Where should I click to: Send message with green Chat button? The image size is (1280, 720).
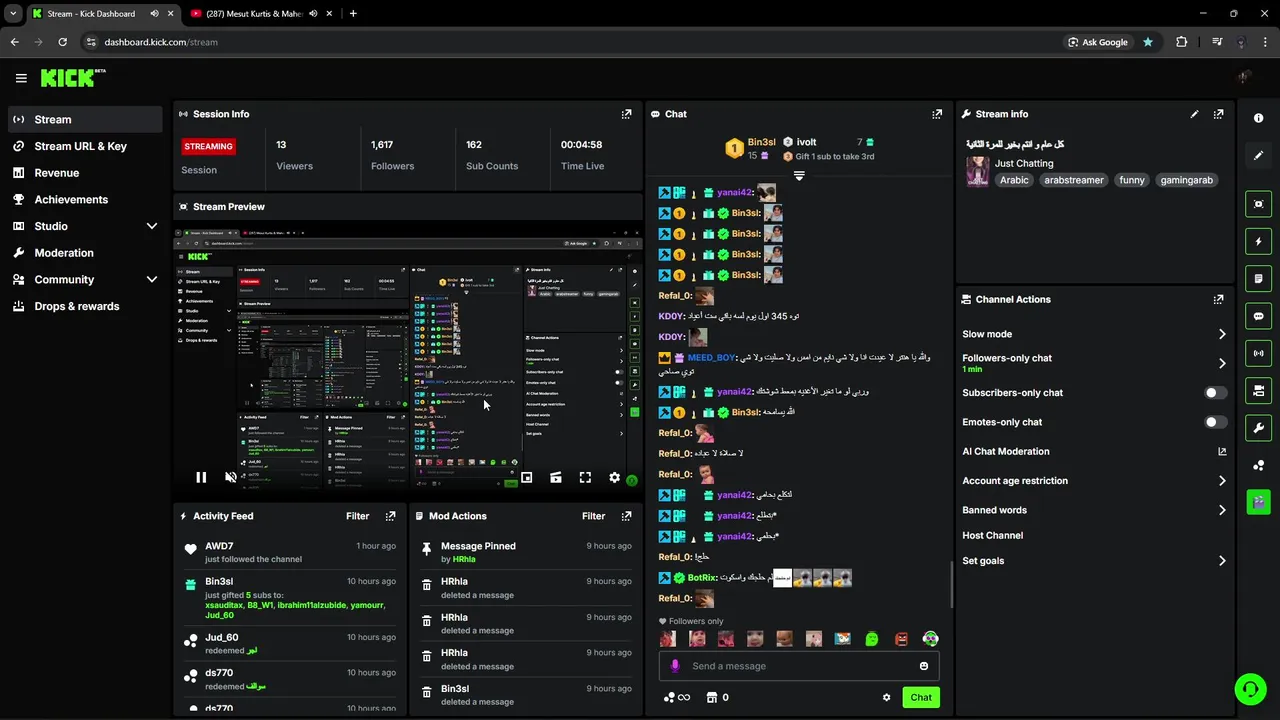921,698
